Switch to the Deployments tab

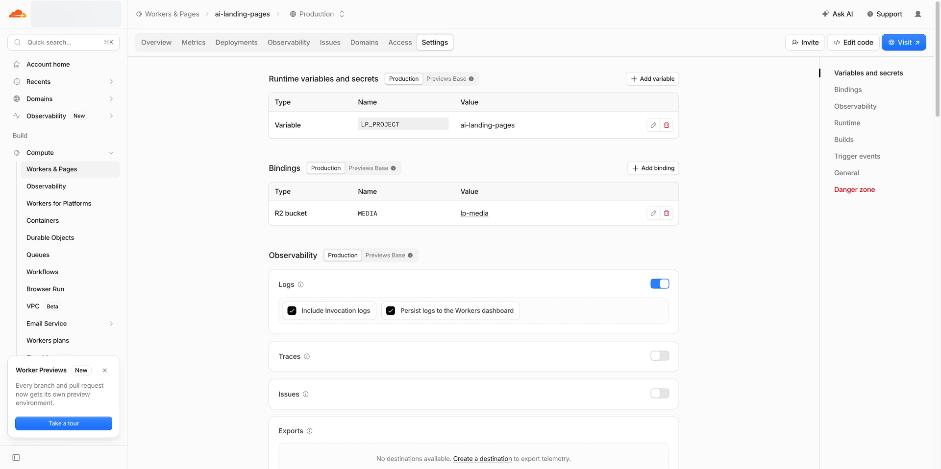(236, 43)
